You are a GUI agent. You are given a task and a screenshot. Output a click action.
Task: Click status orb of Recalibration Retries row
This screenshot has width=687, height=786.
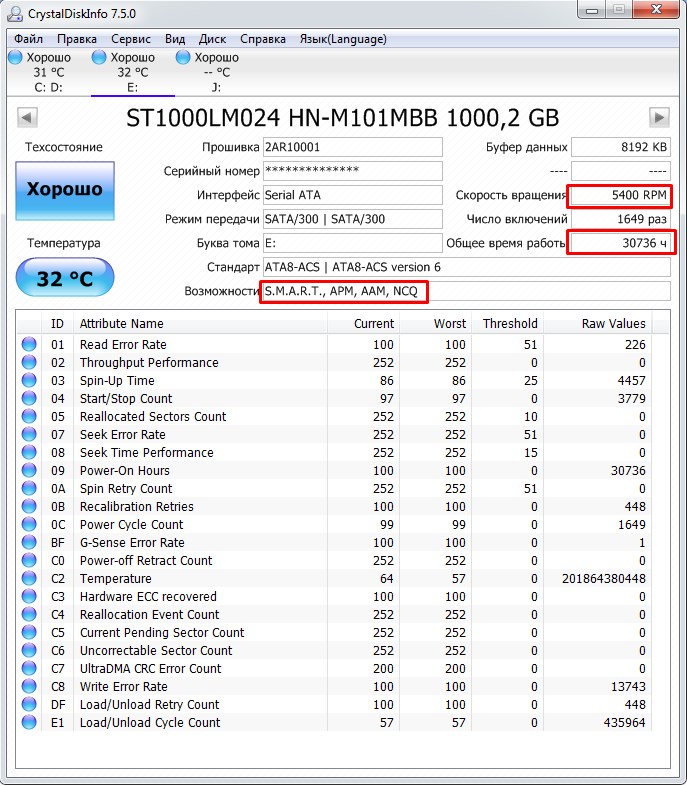click(29, 507)
